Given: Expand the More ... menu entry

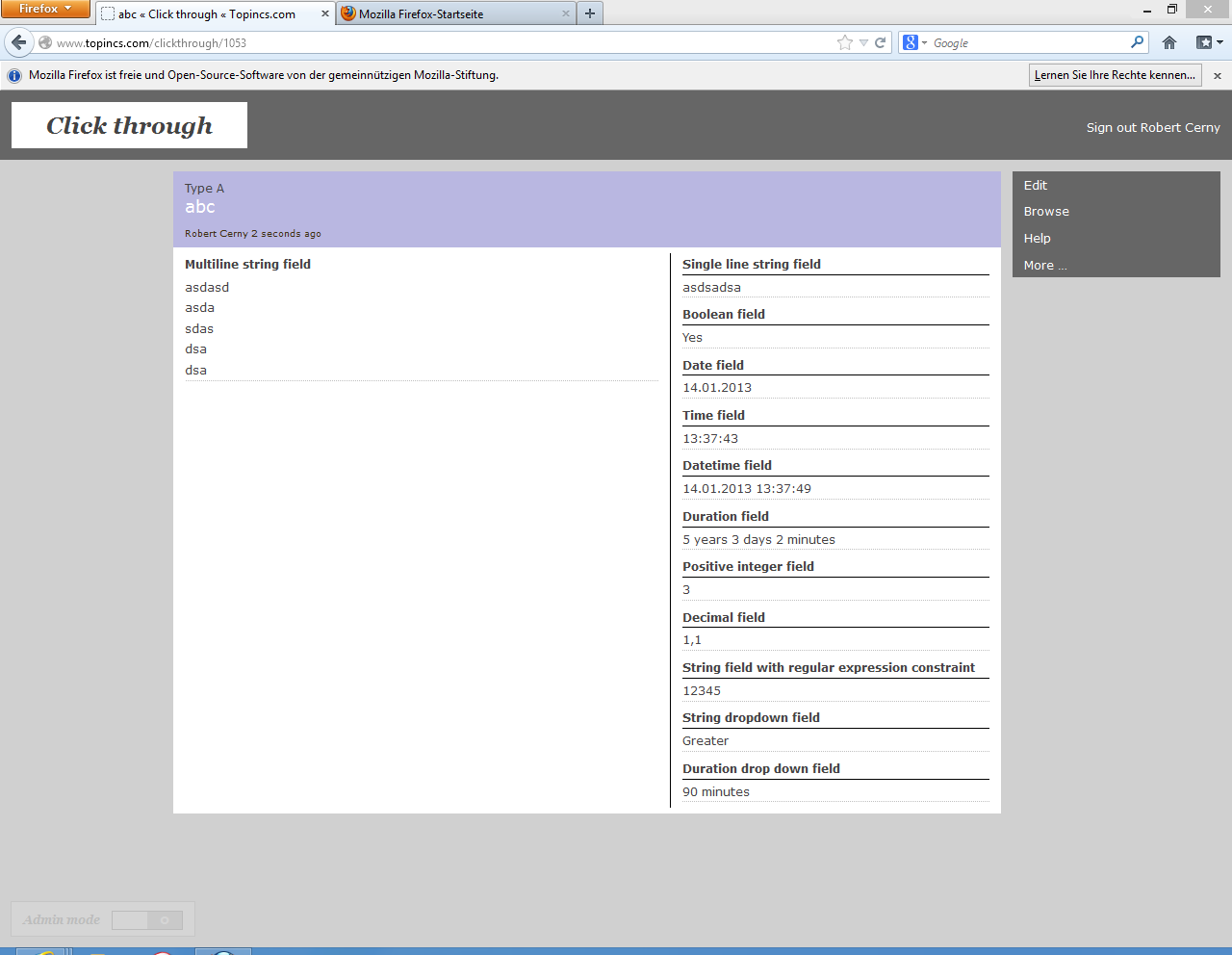Looking at the screenshot, I should click(x=1045, y=265).
